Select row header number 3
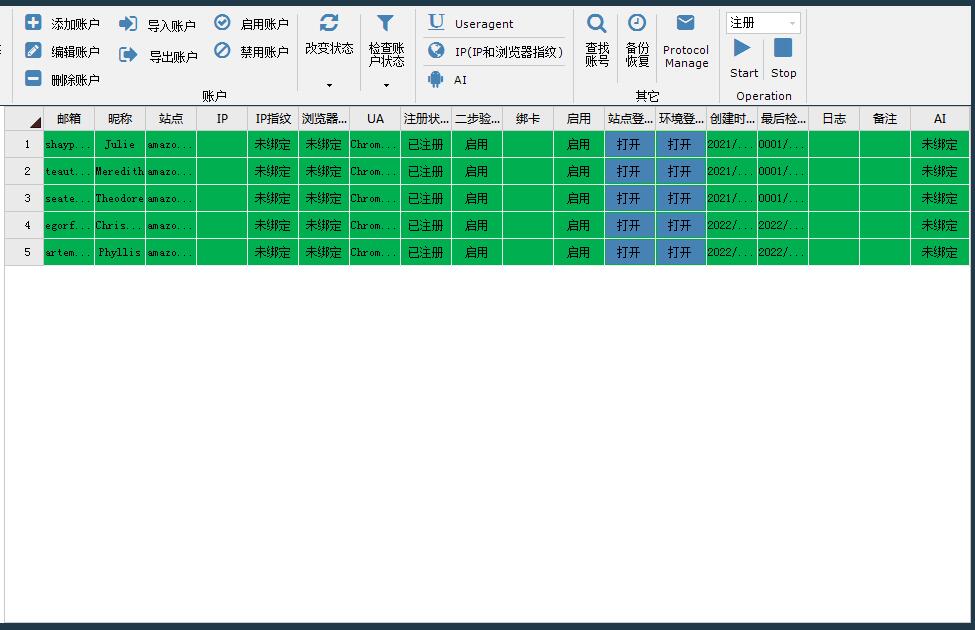 [x=24, y=198]
